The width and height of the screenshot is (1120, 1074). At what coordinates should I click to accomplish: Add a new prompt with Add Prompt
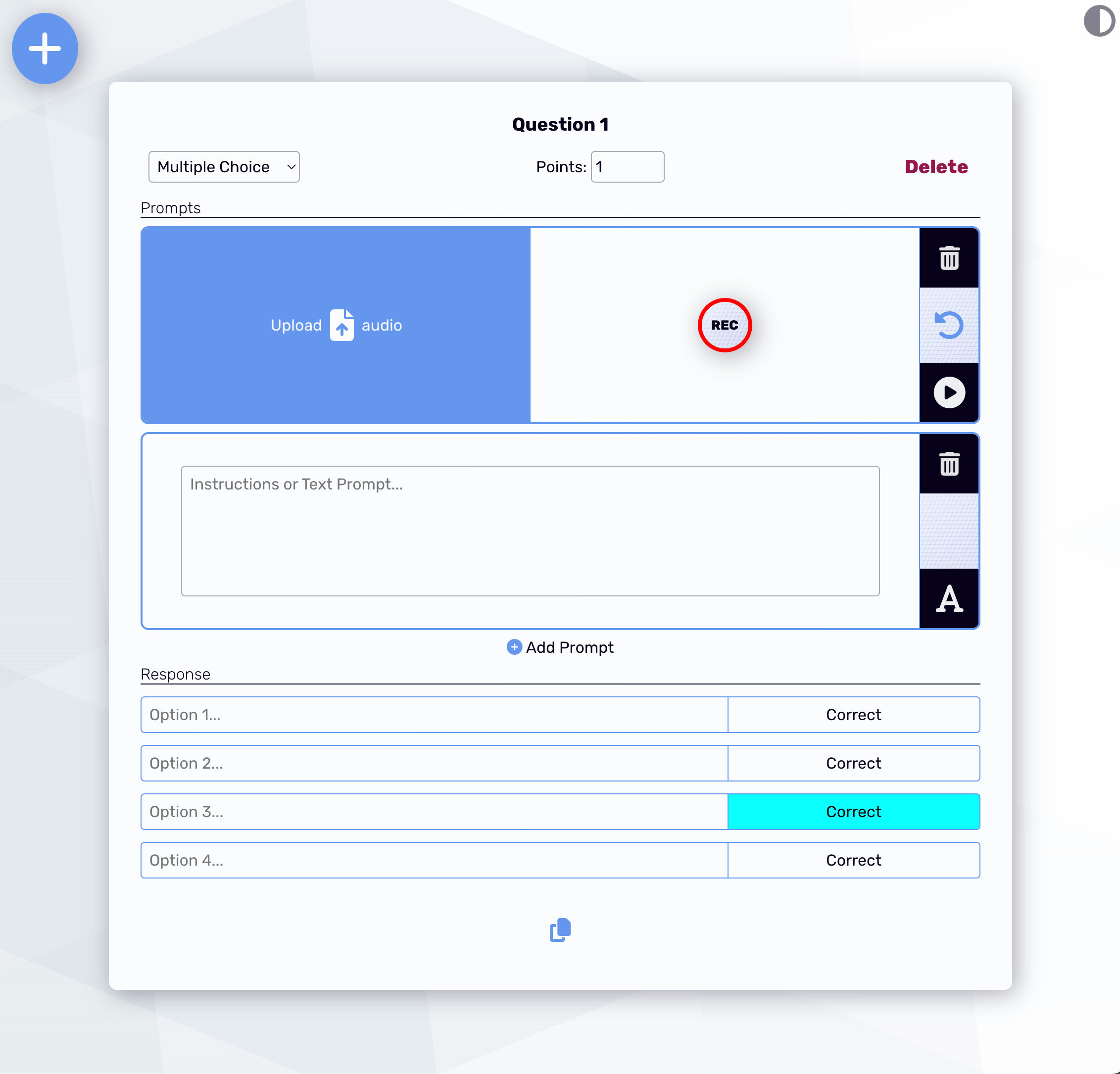click(559, 647)
